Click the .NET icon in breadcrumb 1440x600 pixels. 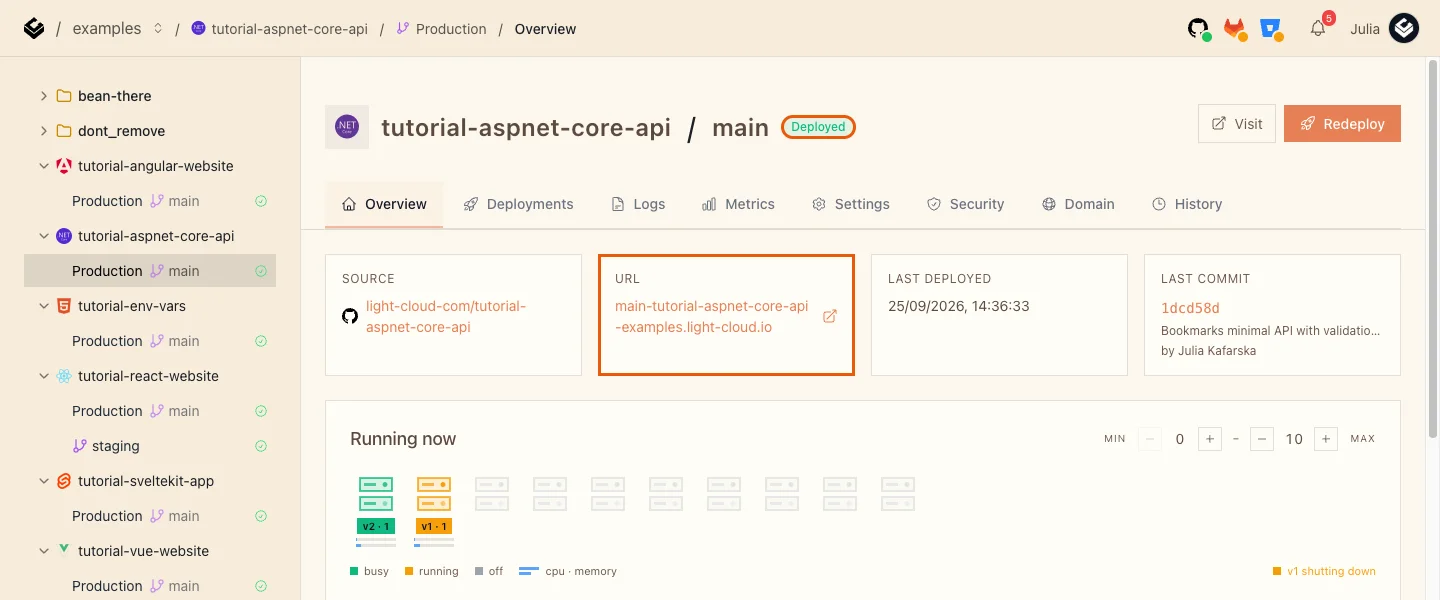tap(198, 29)
